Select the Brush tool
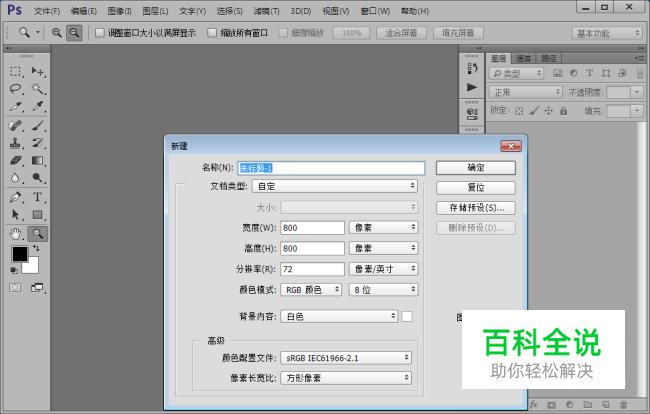 click(x=38, y=125)
